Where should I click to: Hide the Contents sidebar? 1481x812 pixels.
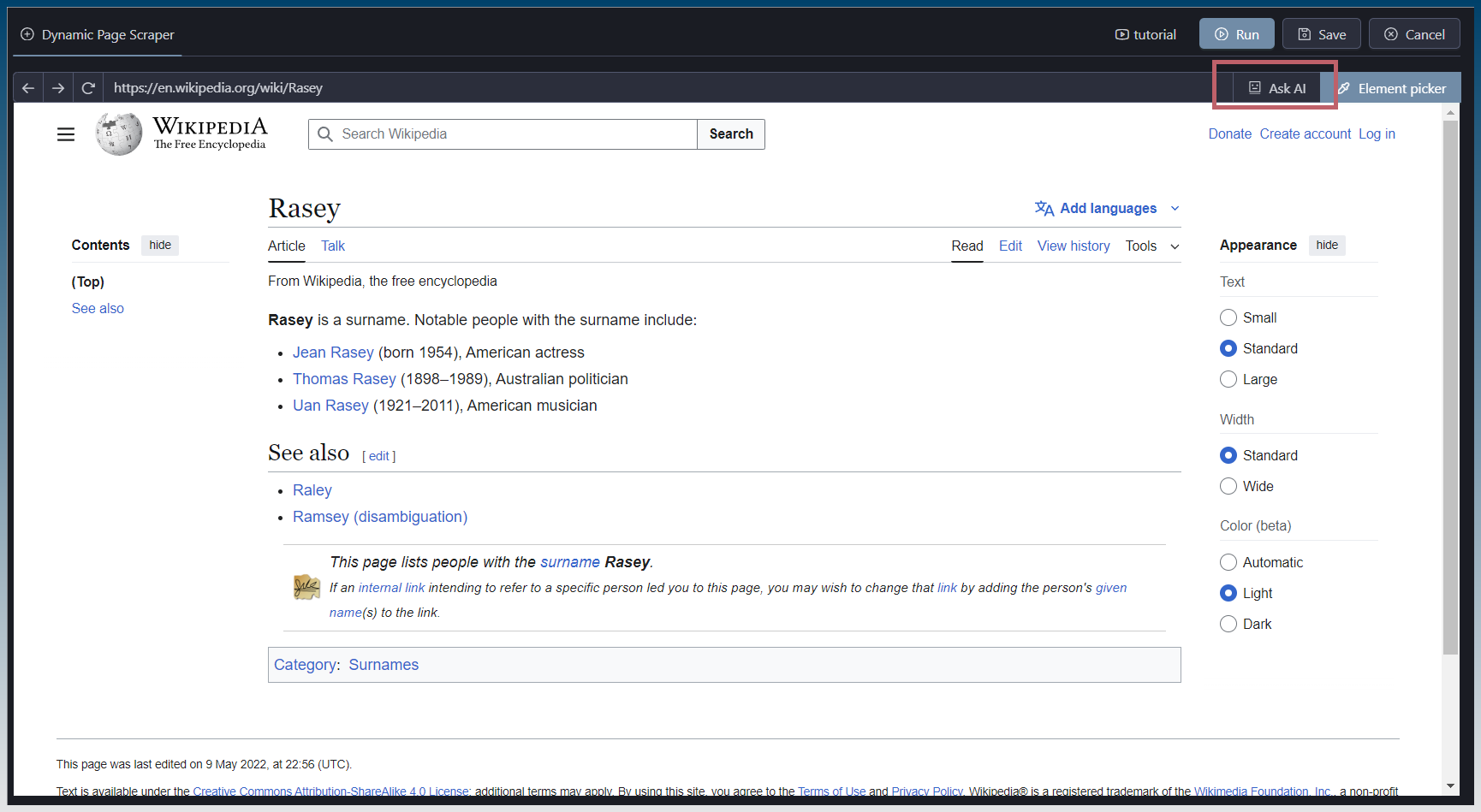point(160,245)
